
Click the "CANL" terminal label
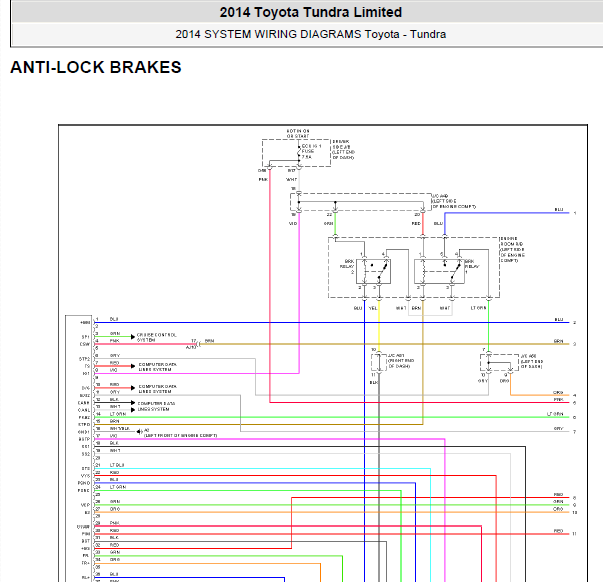83,410
